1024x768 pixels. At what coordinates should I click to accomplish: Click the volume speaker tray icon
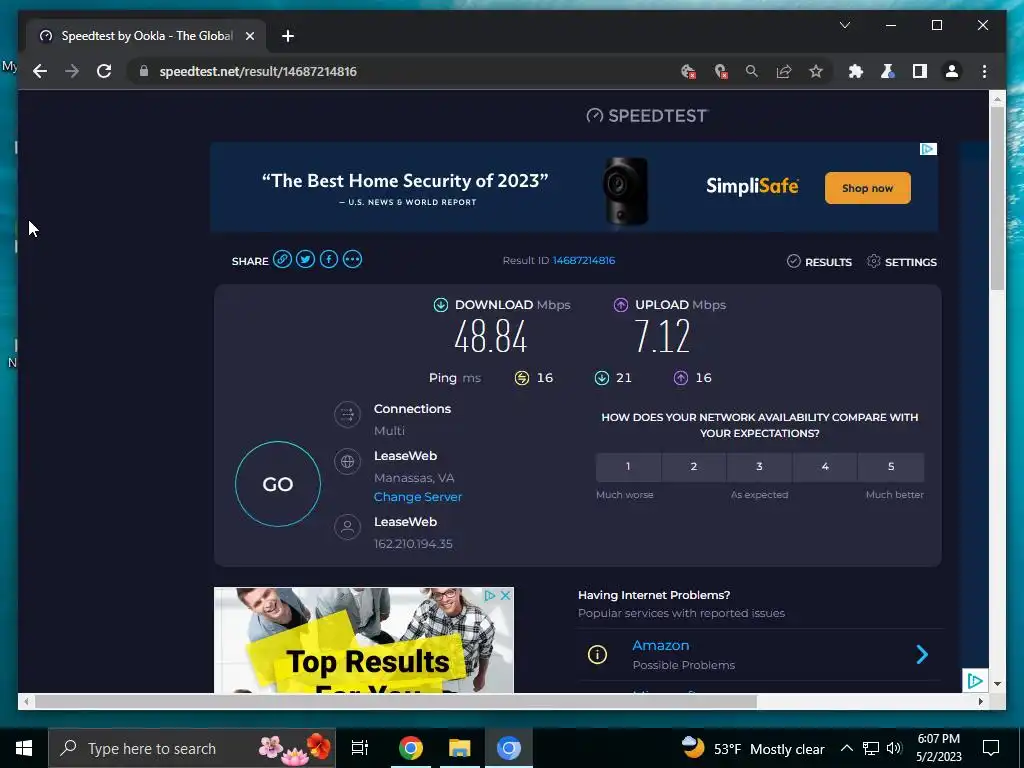point(894,748)
